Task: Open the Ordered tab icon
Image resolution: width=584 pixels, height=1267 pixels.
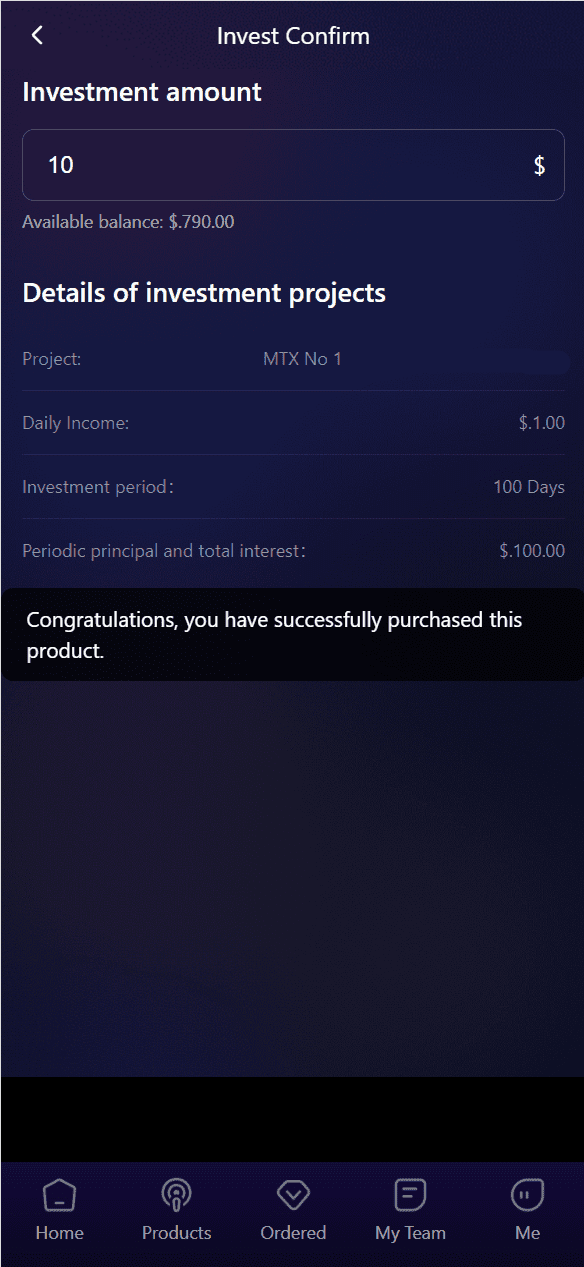Action: (x=293, y=1194)
